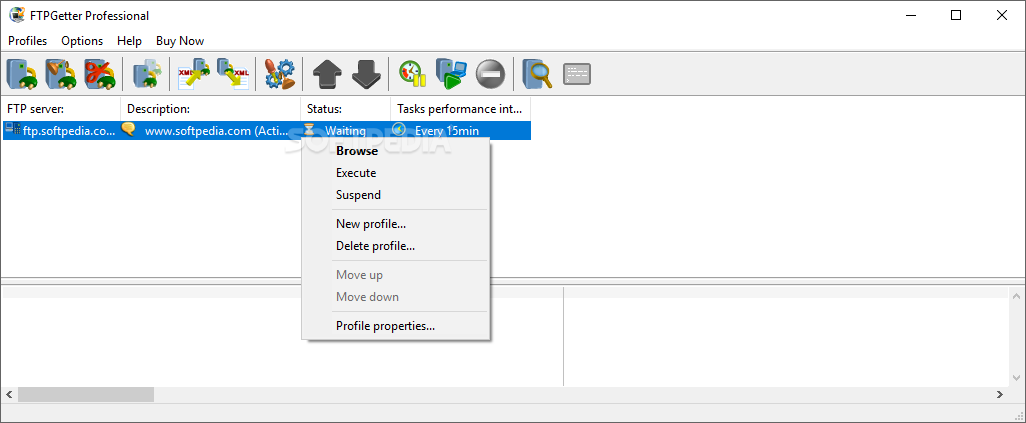
Task: Click the magnifier browse server icon
Action: [x=537, y=74]
